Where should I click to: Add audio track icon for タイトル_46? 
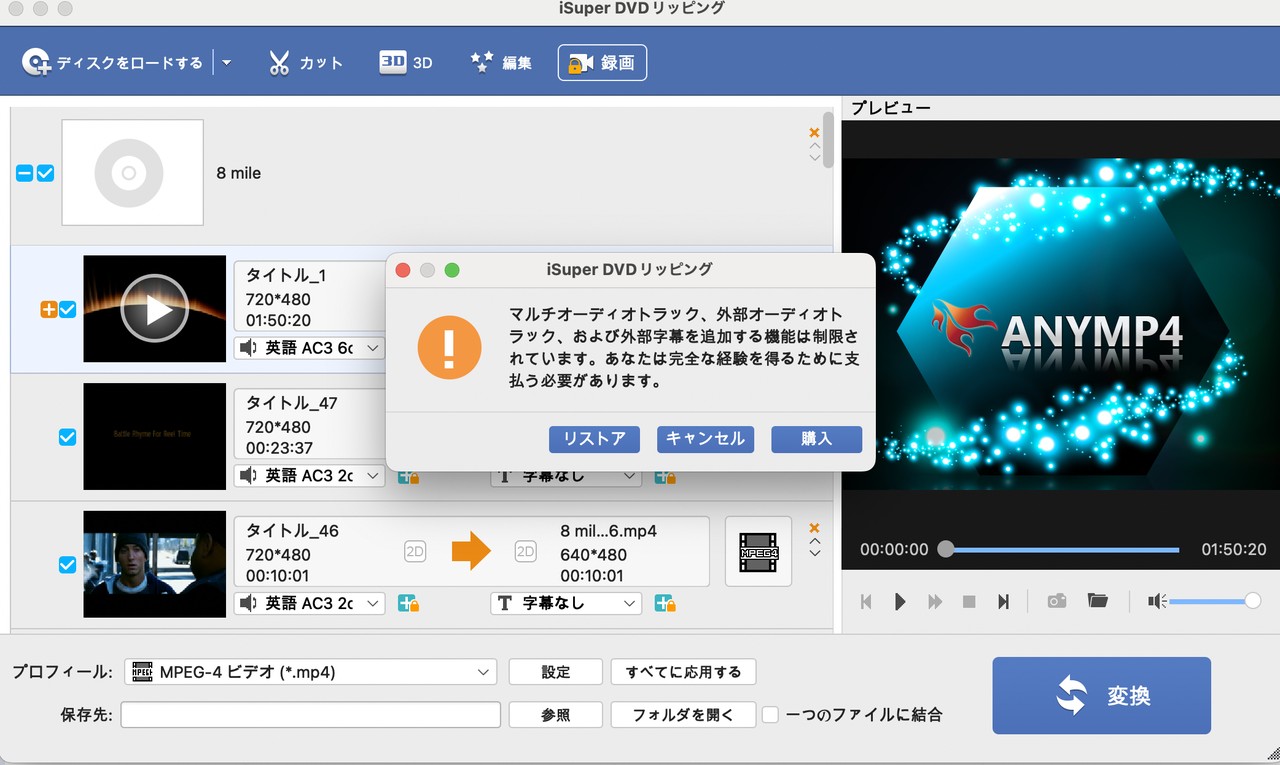(408, 604)
